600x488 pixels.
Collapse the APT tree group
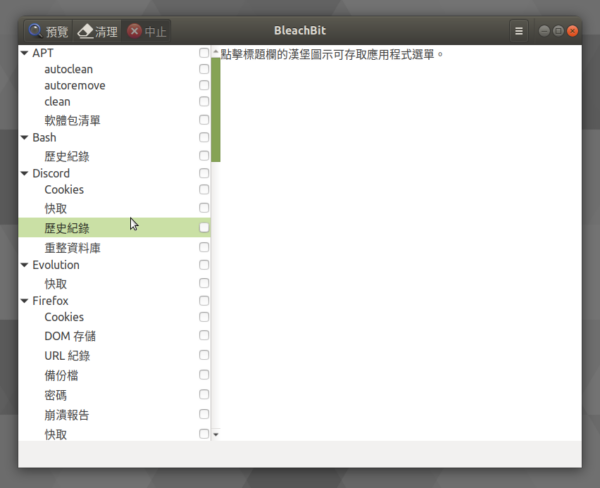coord(24,53)
